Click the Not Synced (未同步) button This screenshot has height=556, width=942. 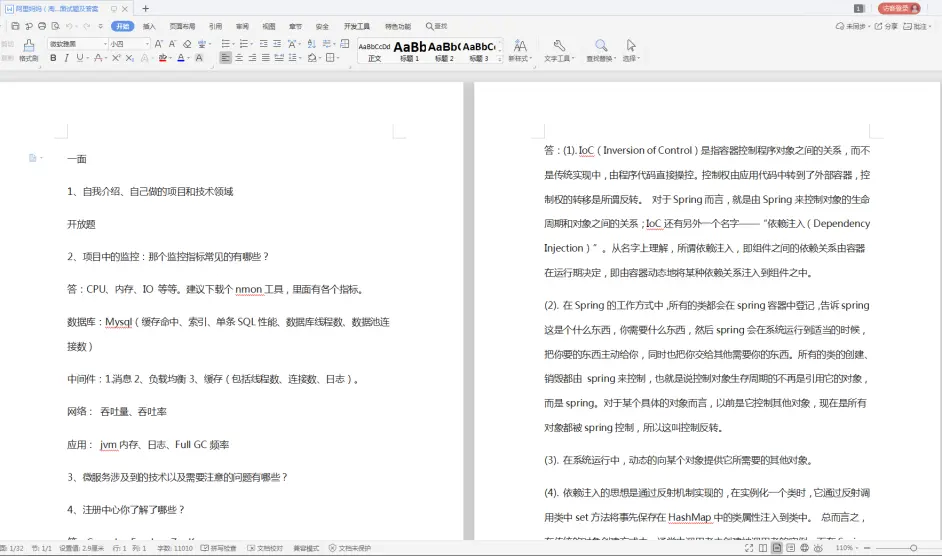852,26
